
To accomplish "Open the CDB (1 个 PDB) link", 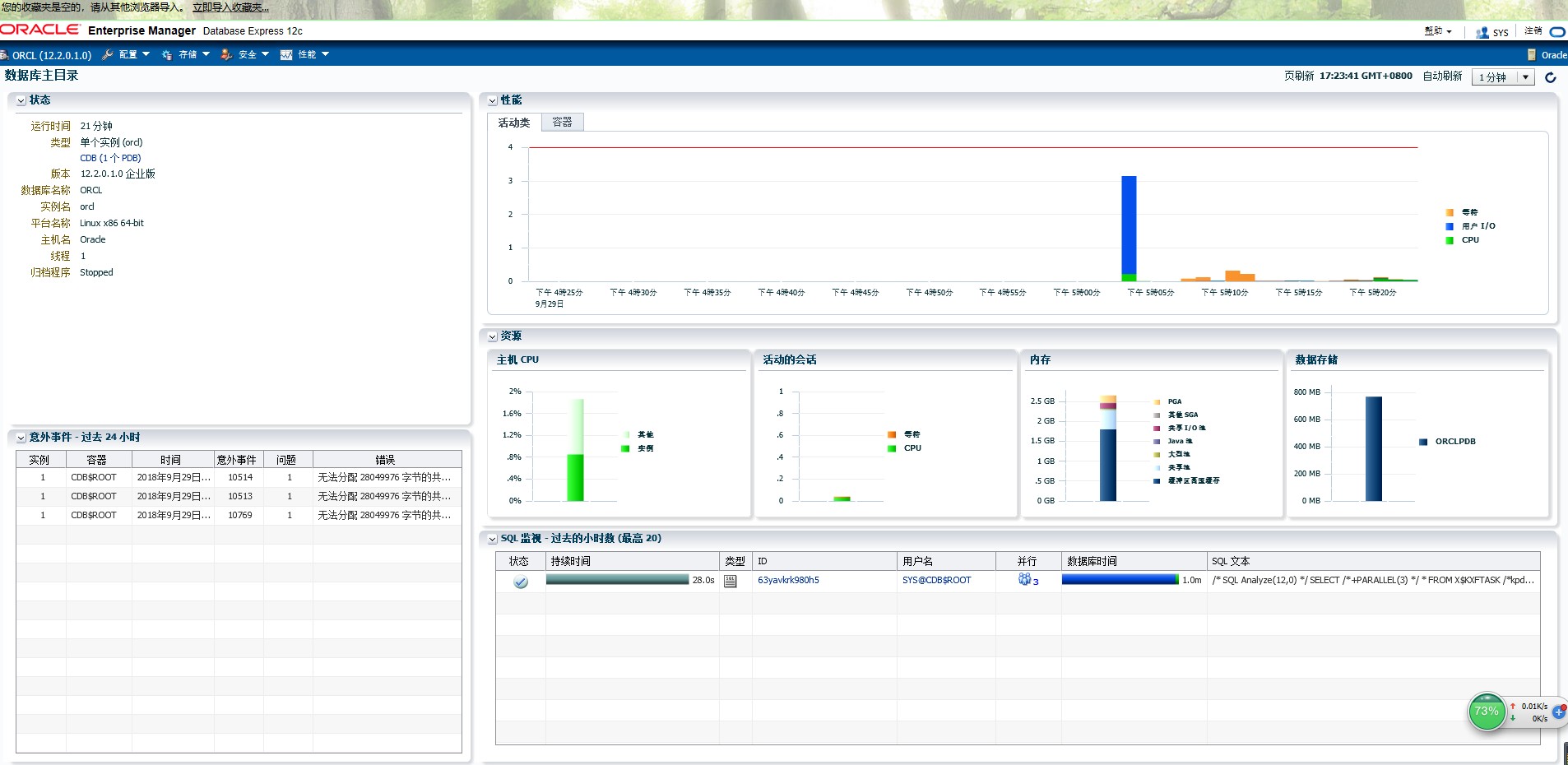I will 110,158.
